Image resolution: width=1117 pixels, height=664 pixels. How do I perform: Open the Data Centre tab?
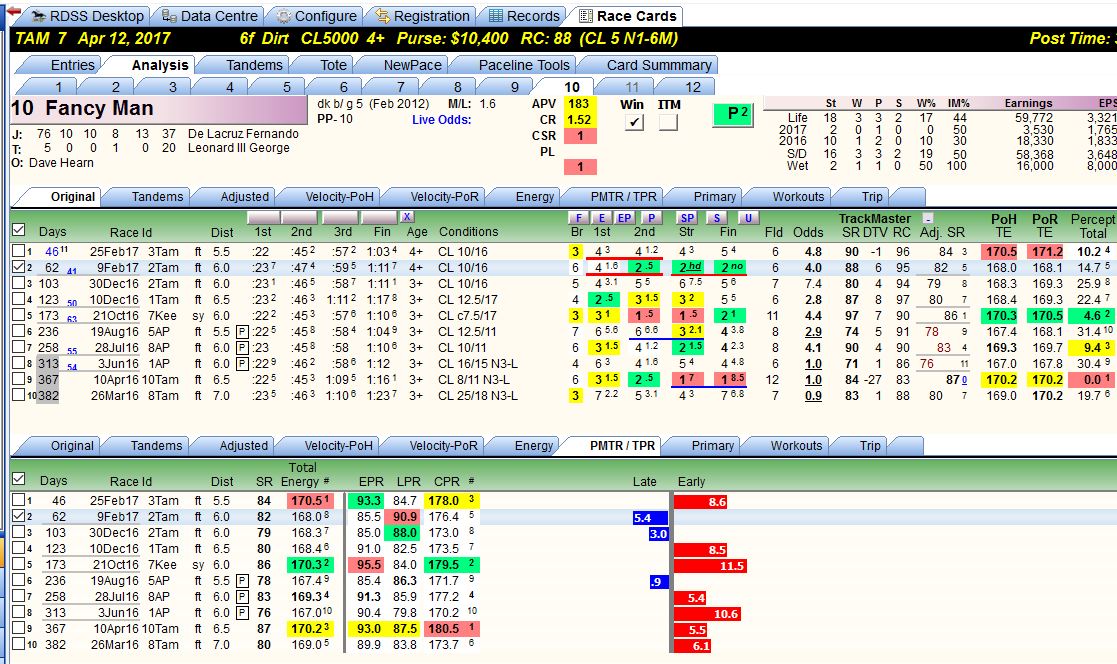point(209,16)
